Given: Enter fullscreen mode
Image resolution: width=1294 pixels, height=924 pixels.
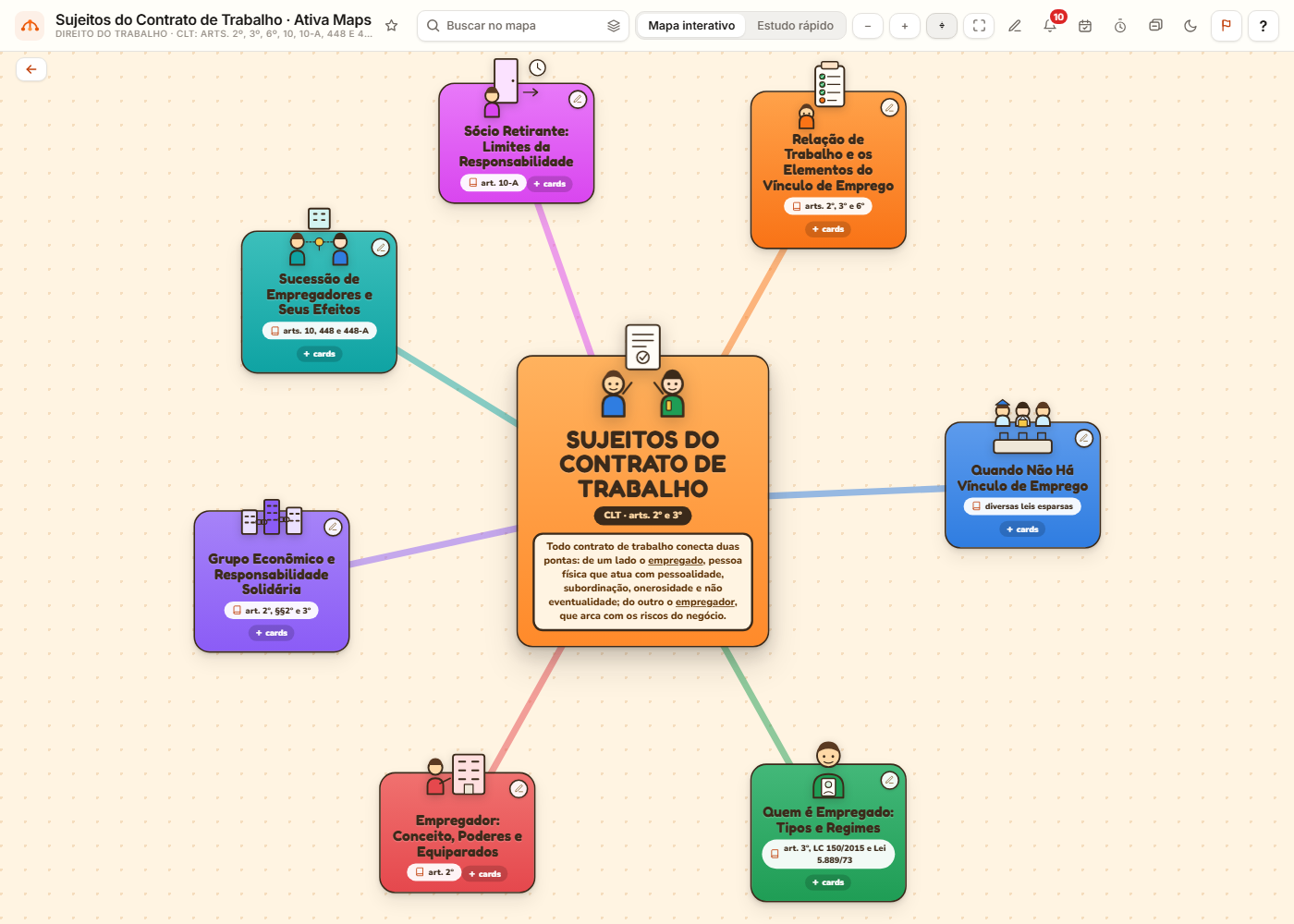Looking at the screenshot, I should (979, 26).
